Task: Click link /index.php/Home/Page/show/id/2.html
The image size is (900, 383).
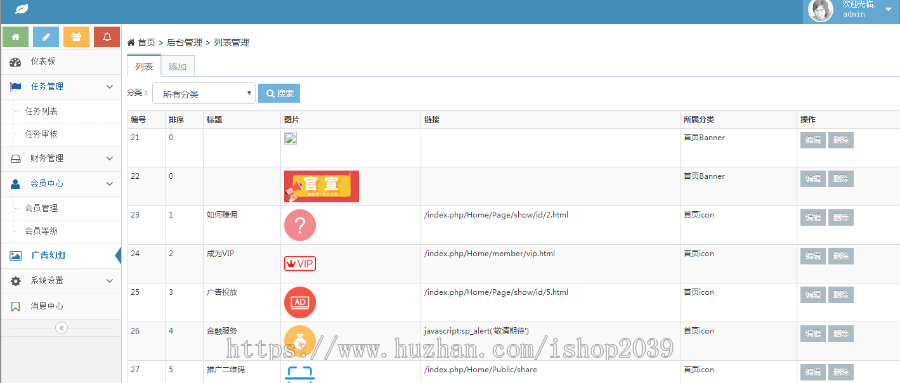Action: coord(496,215)
